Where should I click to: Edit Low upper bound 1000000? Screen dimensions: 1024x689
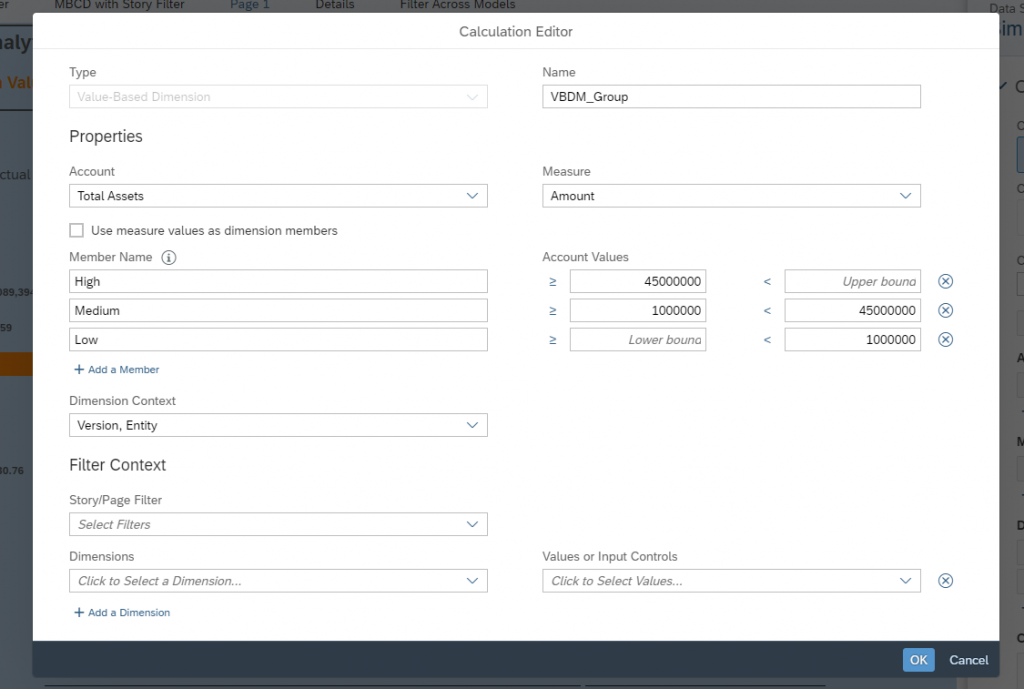(x=853, y=340)
